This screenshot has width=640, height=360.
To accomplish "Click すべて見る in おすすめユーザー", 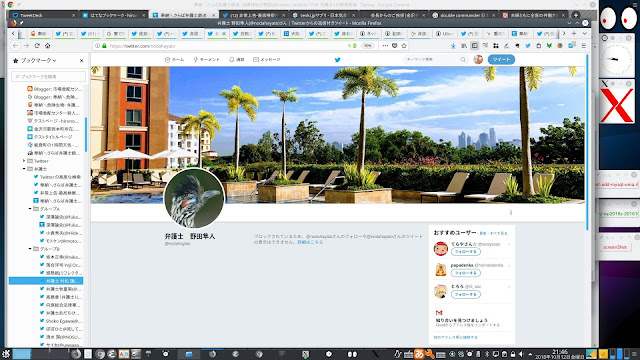I will (499, 233).
